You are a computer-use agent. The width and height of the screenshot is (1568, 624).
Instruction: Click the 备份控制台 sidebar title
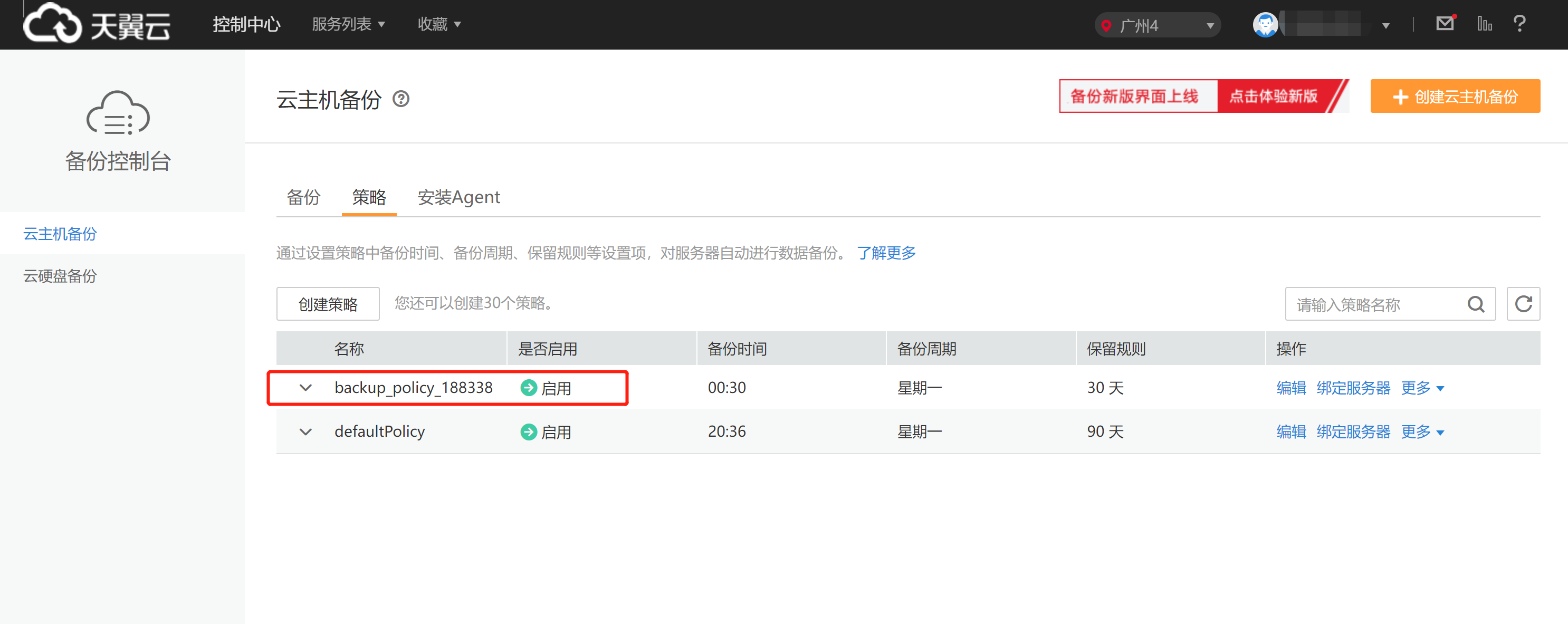point(118,161)
